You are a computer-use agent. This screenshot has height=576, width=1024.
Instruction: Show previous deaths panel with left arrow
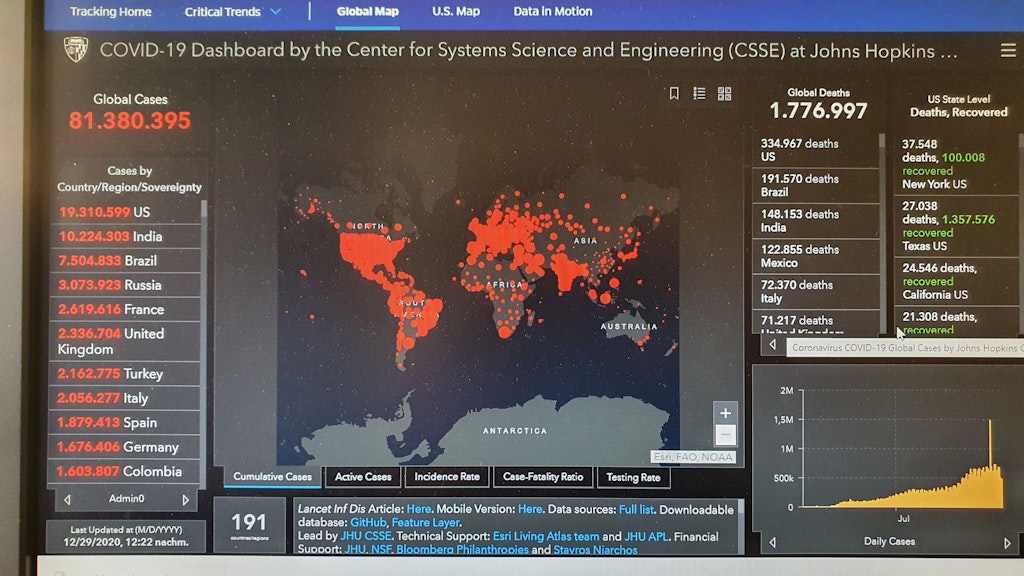tap(773, 344)
